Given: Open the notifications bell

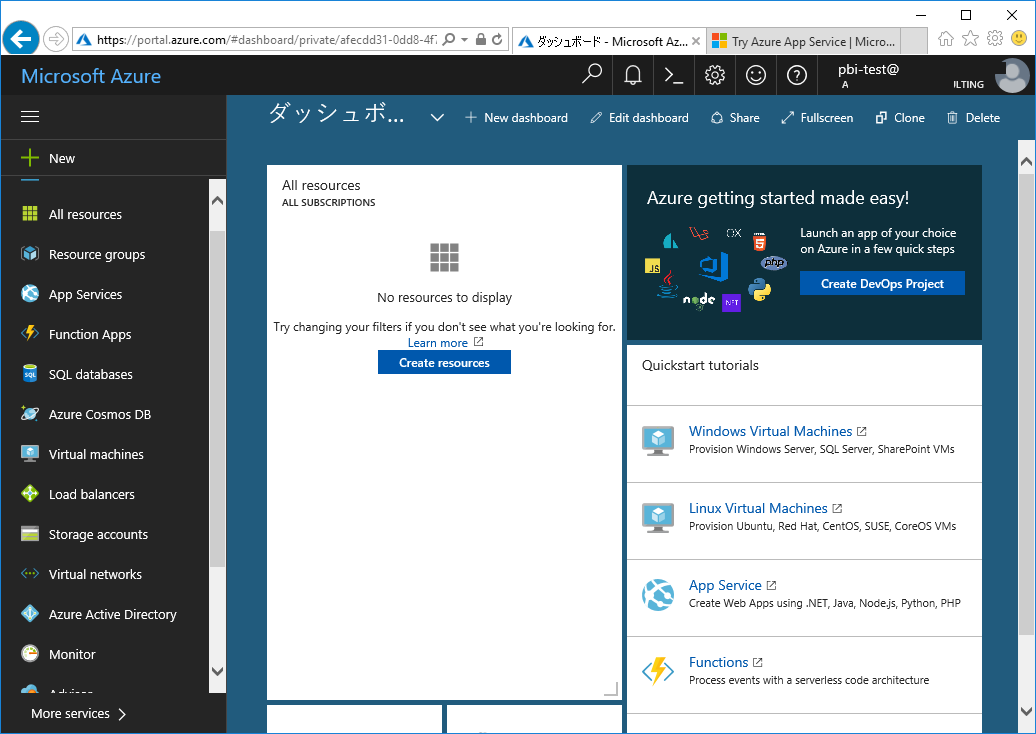Looking at the screenshot, I should 633,75.
